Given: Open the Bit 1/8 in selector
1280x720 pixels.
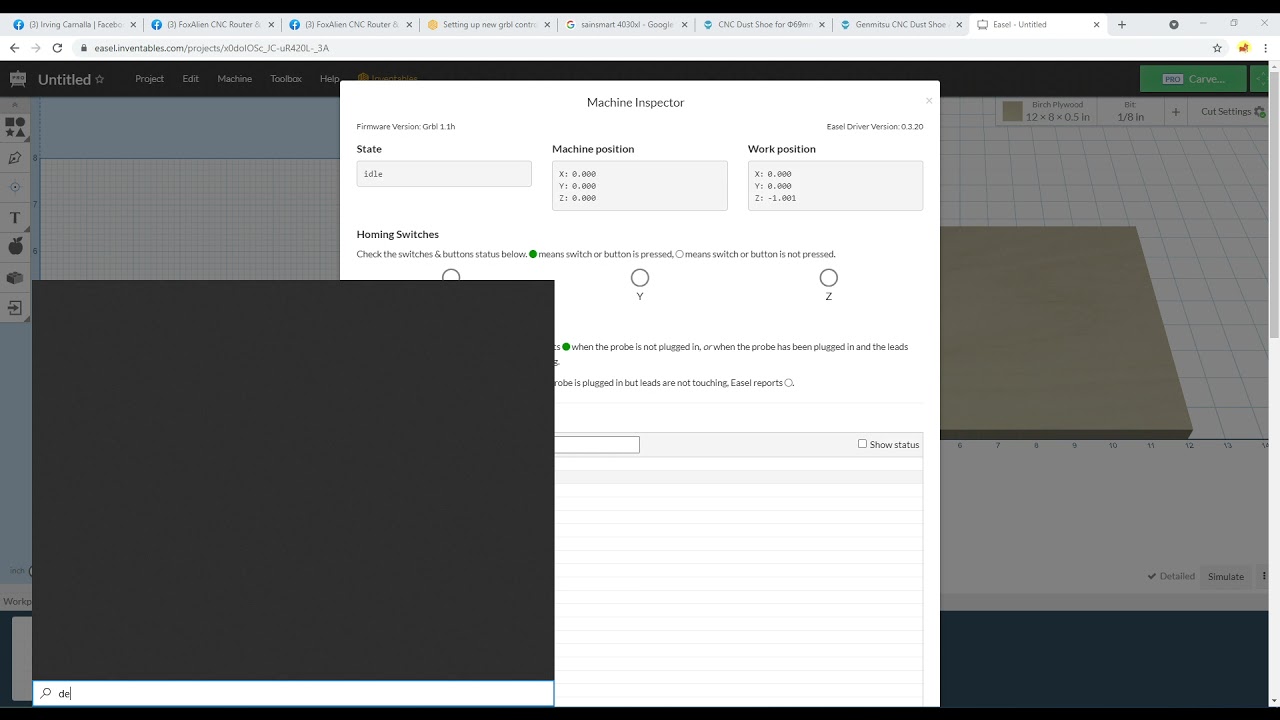Looking at the screenshot, I should [1130, 111].
